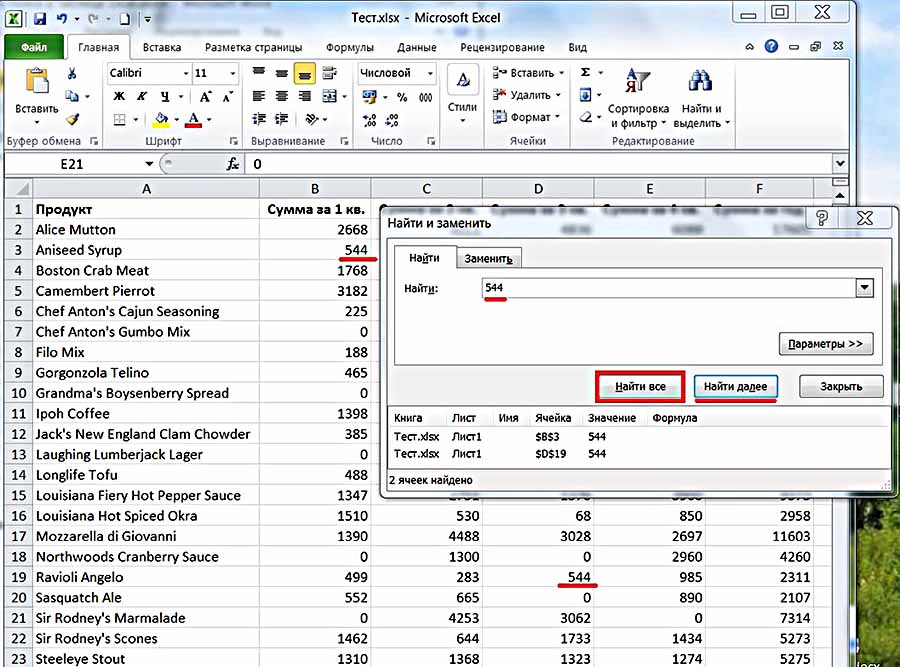Open the Calibri font name dropdown
The image size is (900, 667).
pos(186,74)
